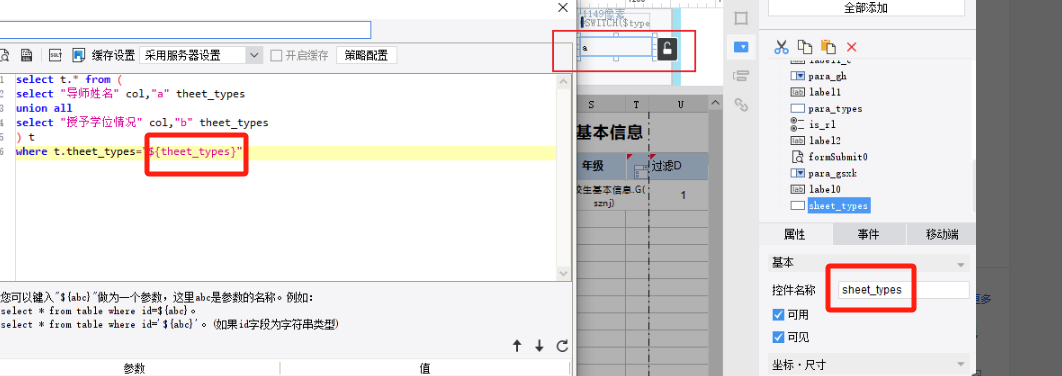Click the hyperlink chain sidebar icon

click(x=741, y=104)
